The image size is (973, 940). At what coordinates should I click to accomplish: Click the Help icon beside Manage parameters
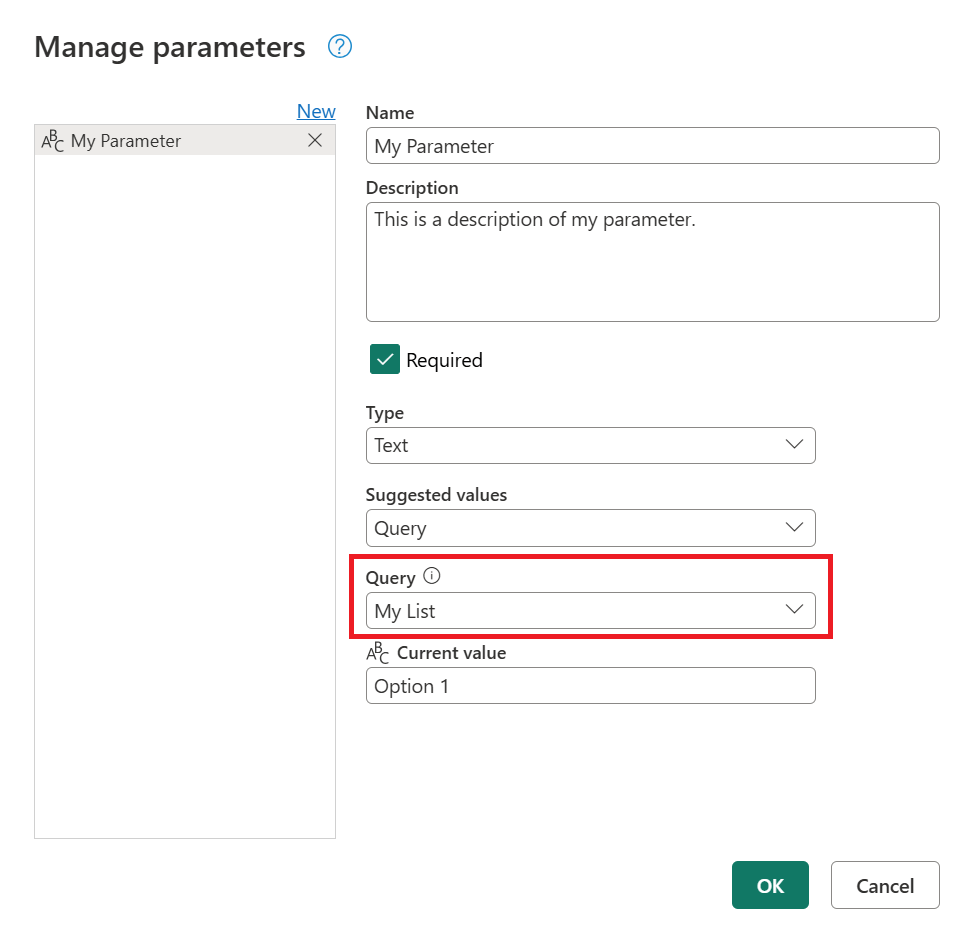coord(339,46)
